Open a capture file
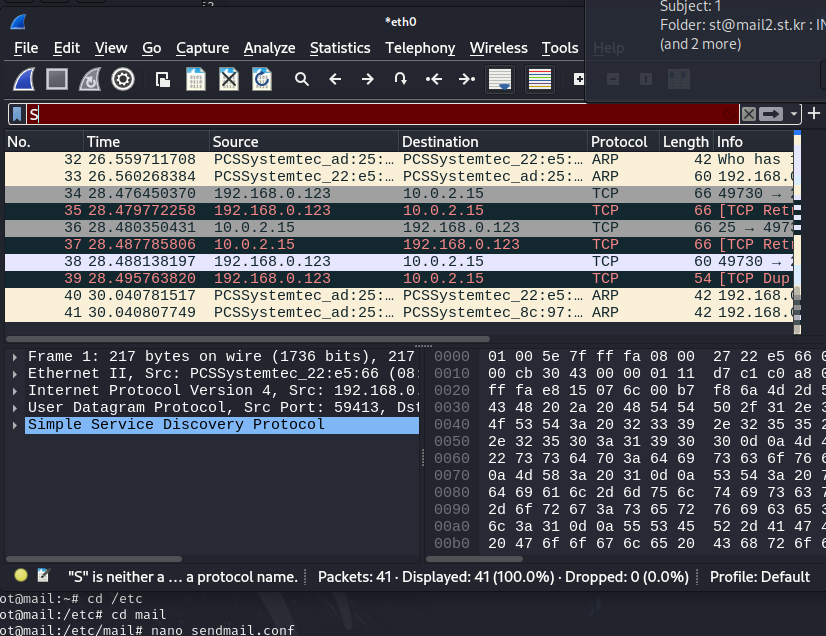This screenshot has width=826, height=636. coord(163,80)
